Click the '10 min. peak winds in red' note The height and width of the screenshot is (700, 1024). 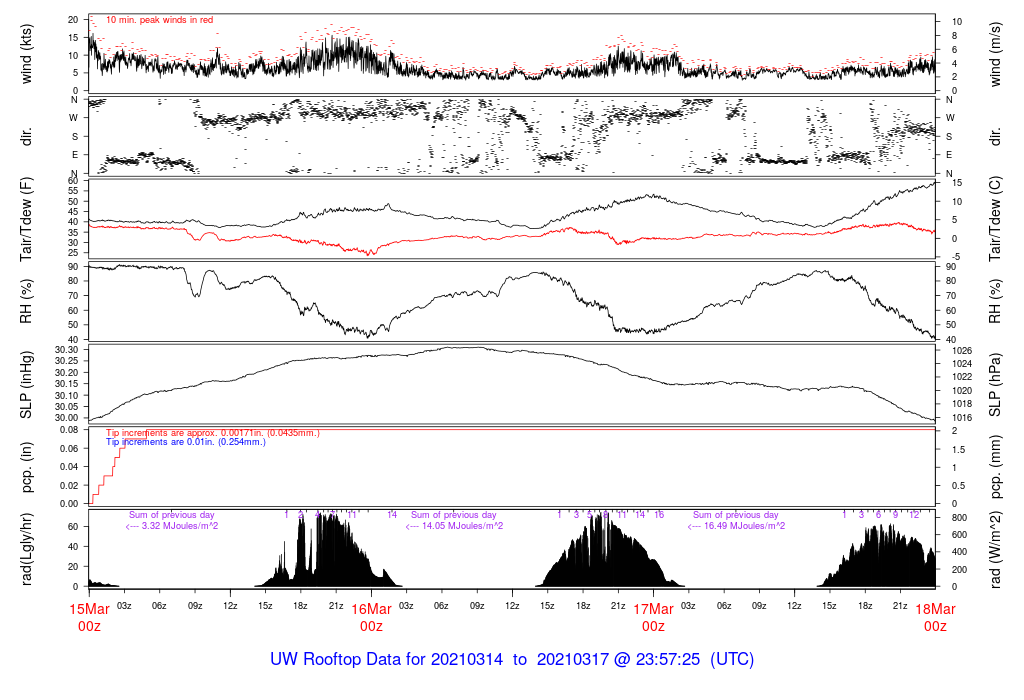pos(159,20)
